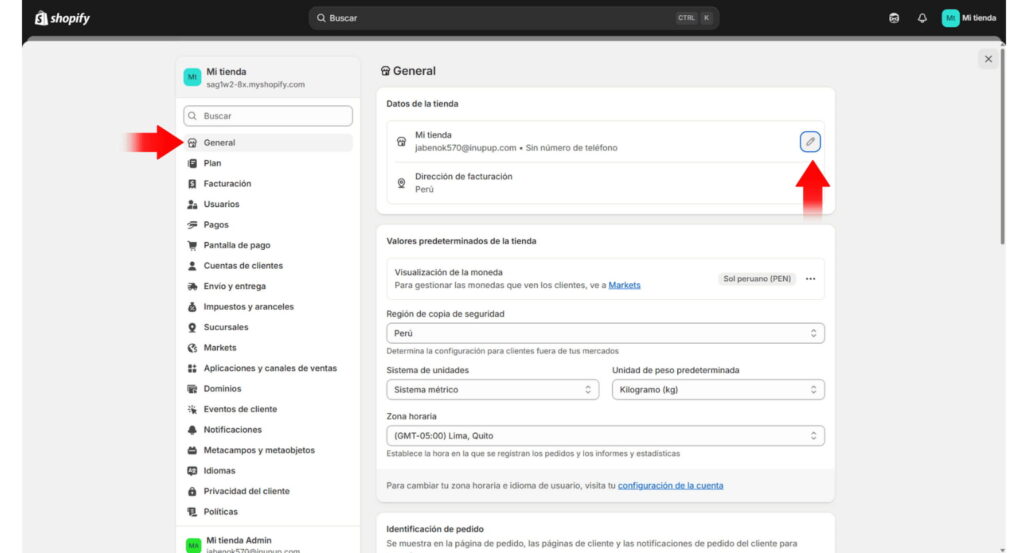Open the Sistema de unidades dropdown
Viewport: 1024px width, 553px height.
point(492,390)
